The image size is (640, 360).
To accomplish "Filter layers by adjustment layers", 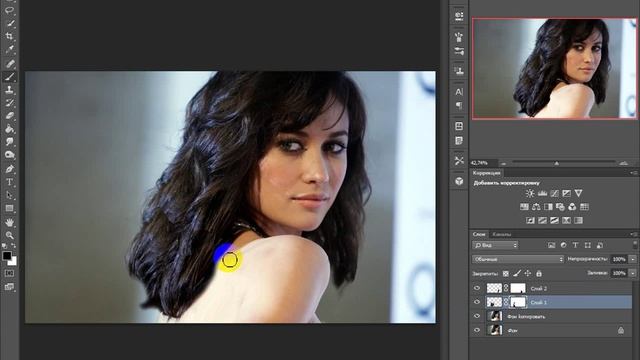I will coord(564,245).
